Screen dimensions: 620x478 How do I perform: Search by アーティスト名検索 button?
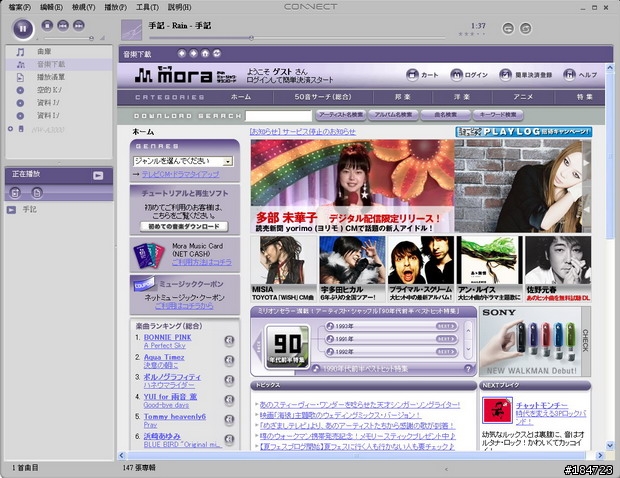point(341,115)
